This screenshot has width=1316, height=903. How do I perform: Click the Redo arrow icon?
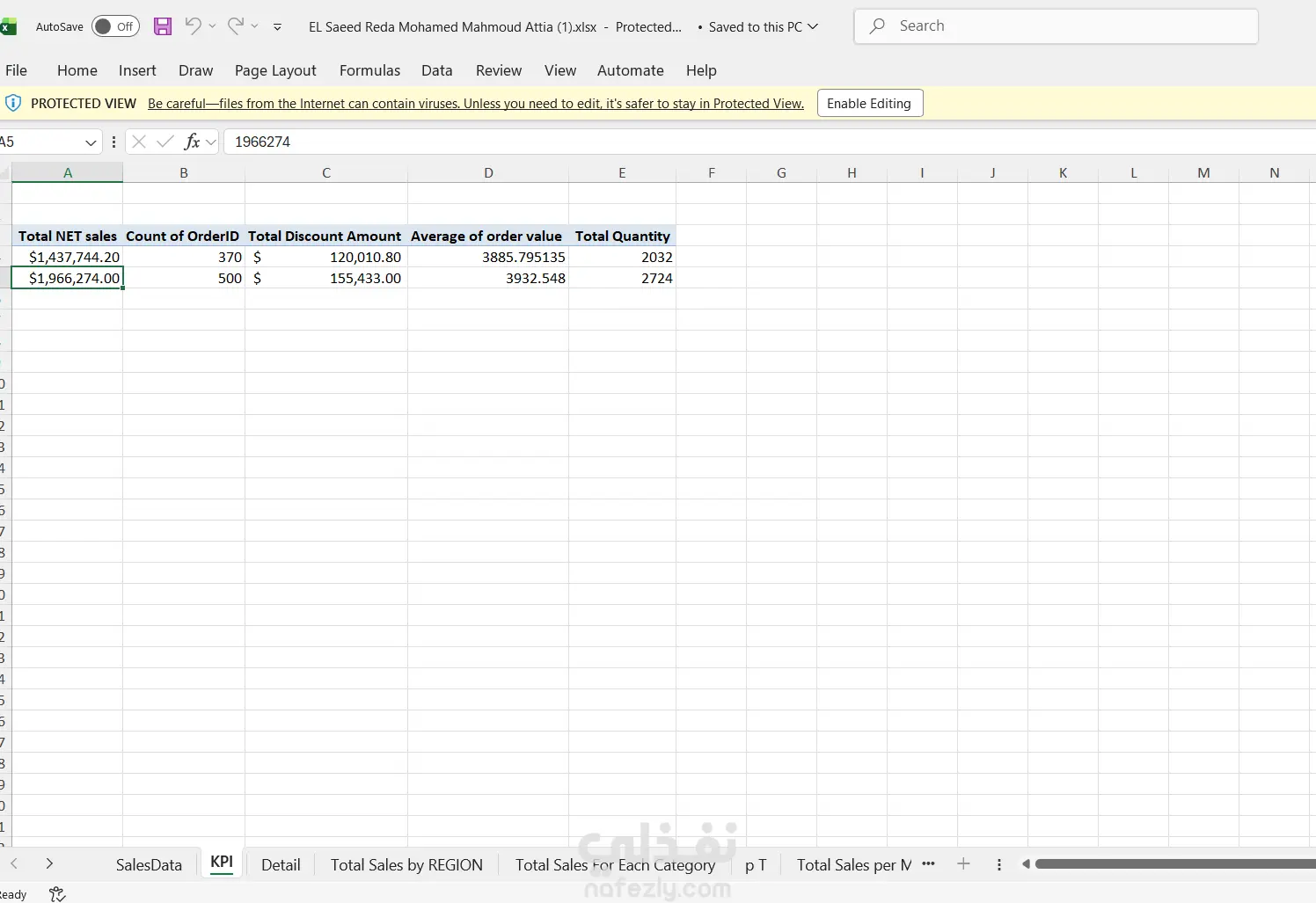pos(235,25)
